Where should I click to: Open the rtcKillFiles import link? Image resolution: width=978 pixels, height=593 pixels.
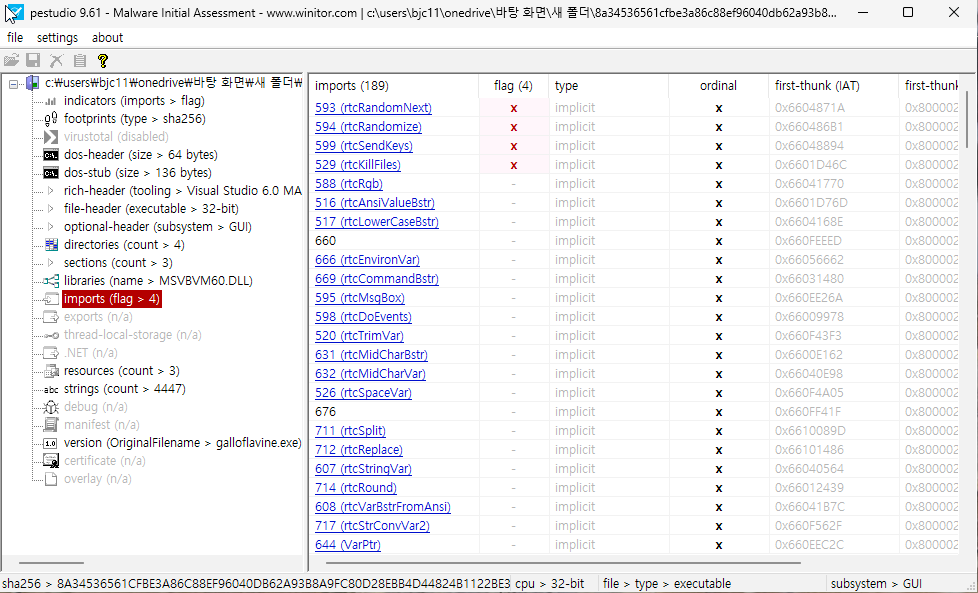pos(357,165)
